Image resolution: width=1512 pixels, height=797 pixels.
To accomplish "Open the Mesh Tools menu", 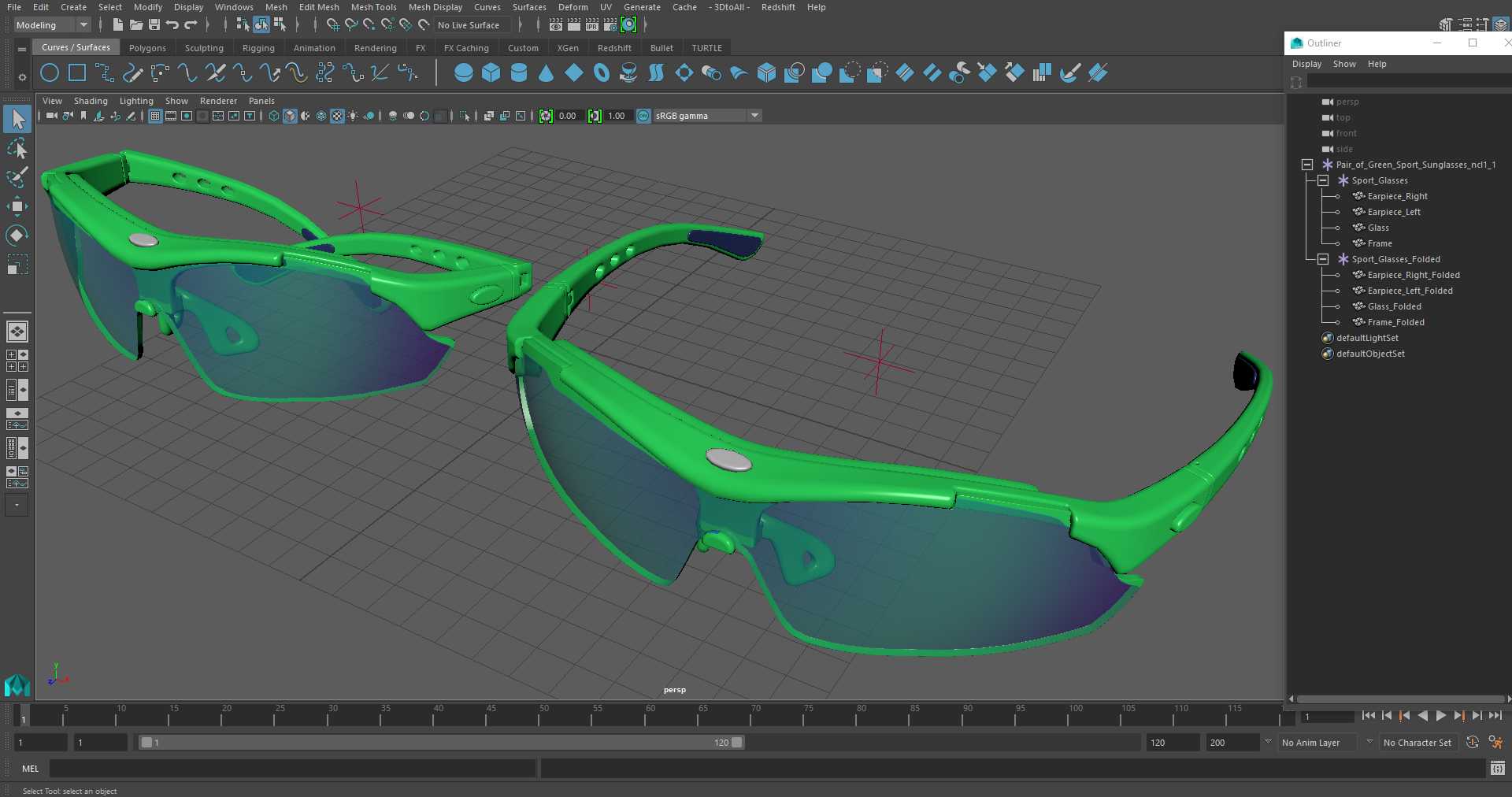I will (373, 7).
